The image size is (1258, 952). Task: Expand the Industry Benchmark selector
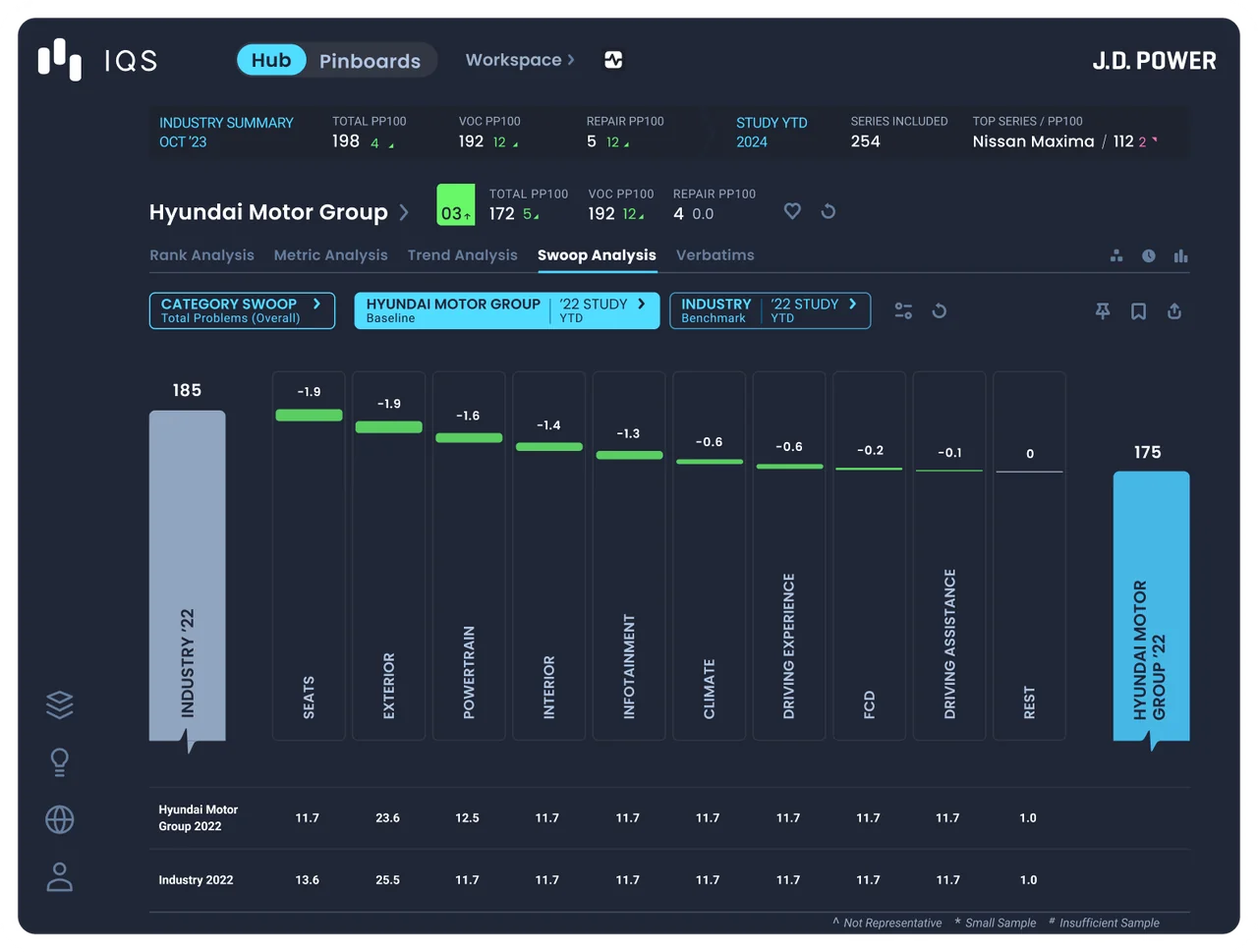[x=771, y=310]
